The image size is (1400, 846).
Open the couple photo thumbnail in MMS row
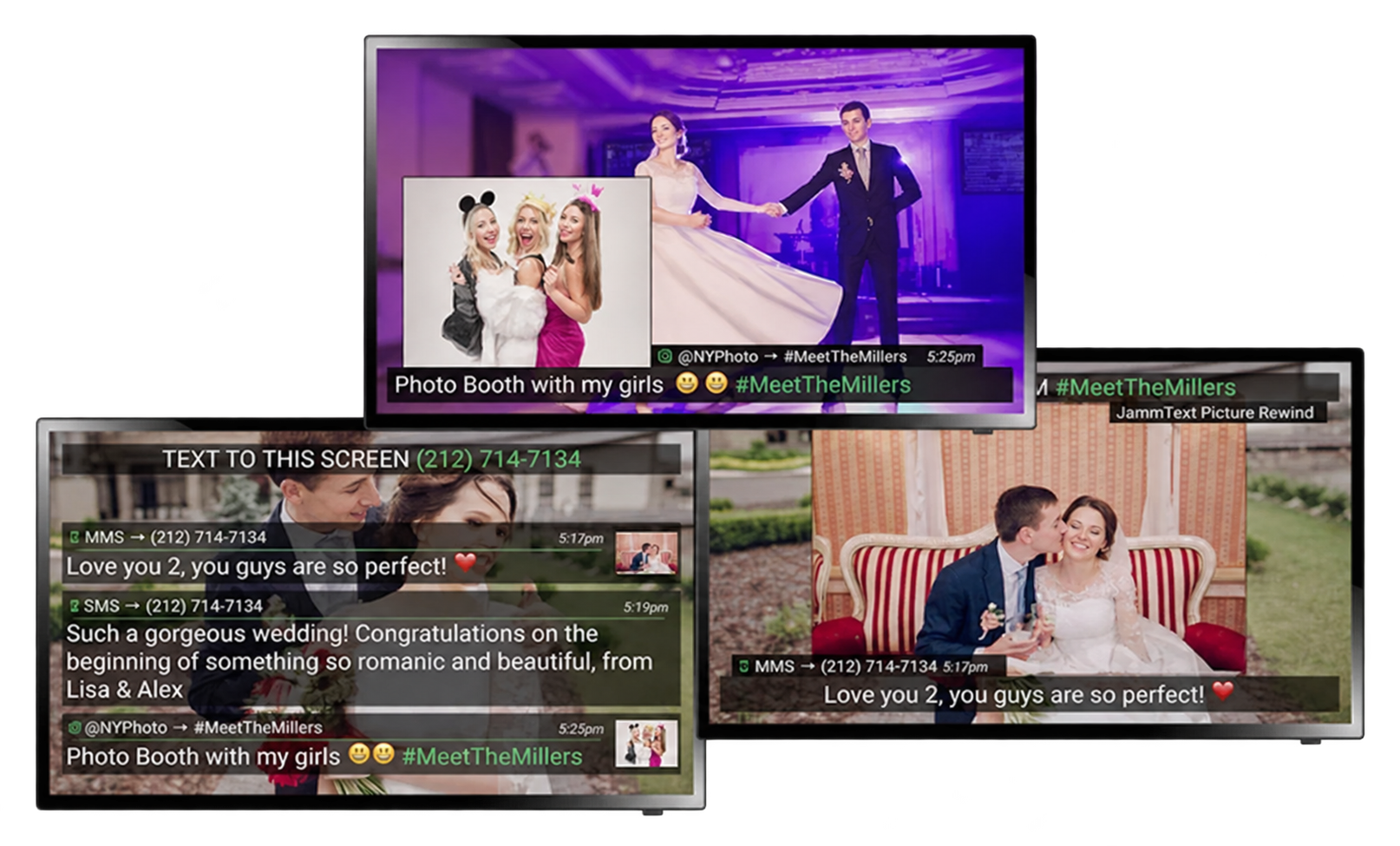(646, 552)
